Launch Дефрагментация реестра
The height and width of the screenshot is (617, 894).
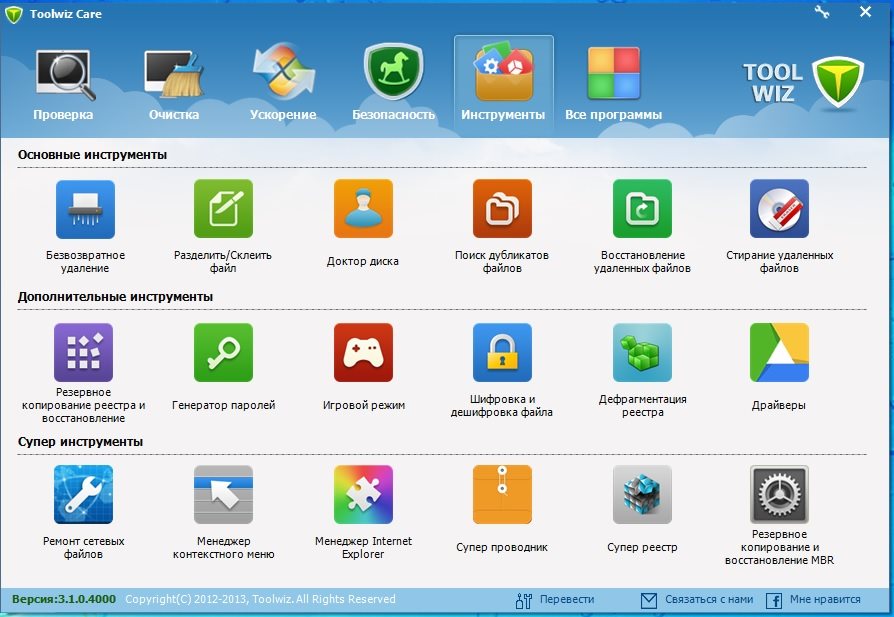point(642,352)
